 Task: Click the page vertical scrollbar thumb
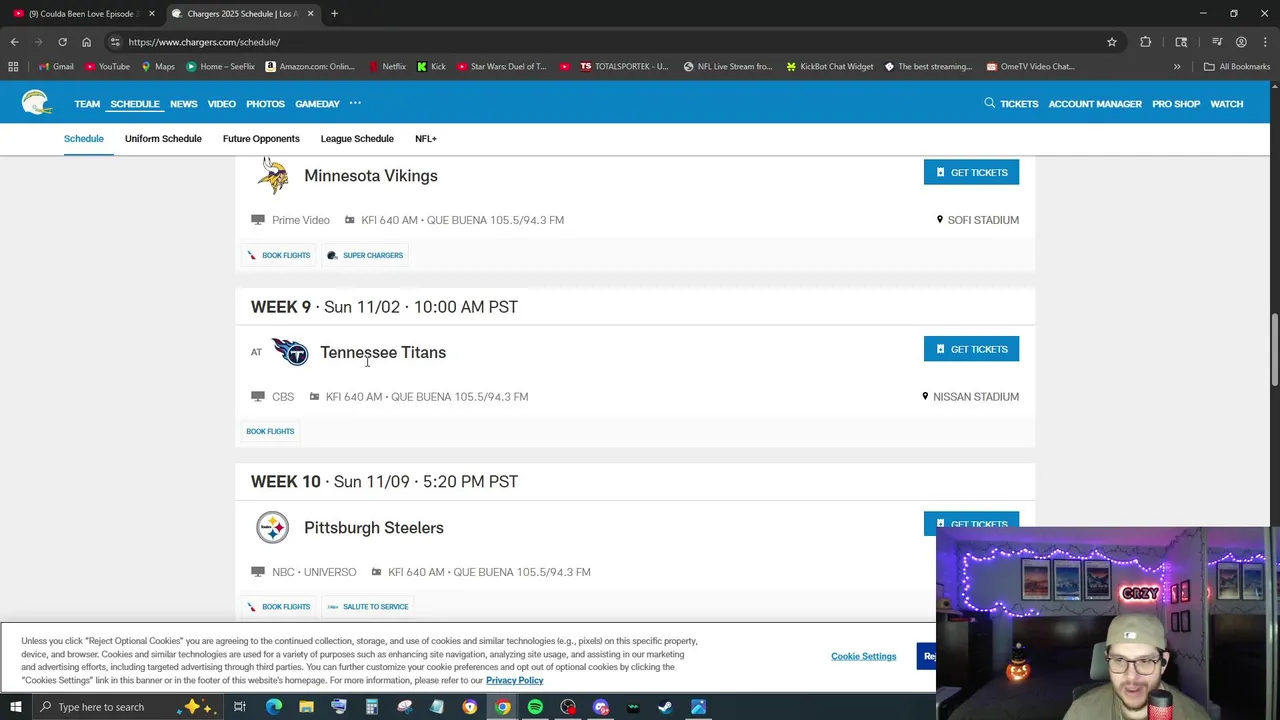[1274, 349]
